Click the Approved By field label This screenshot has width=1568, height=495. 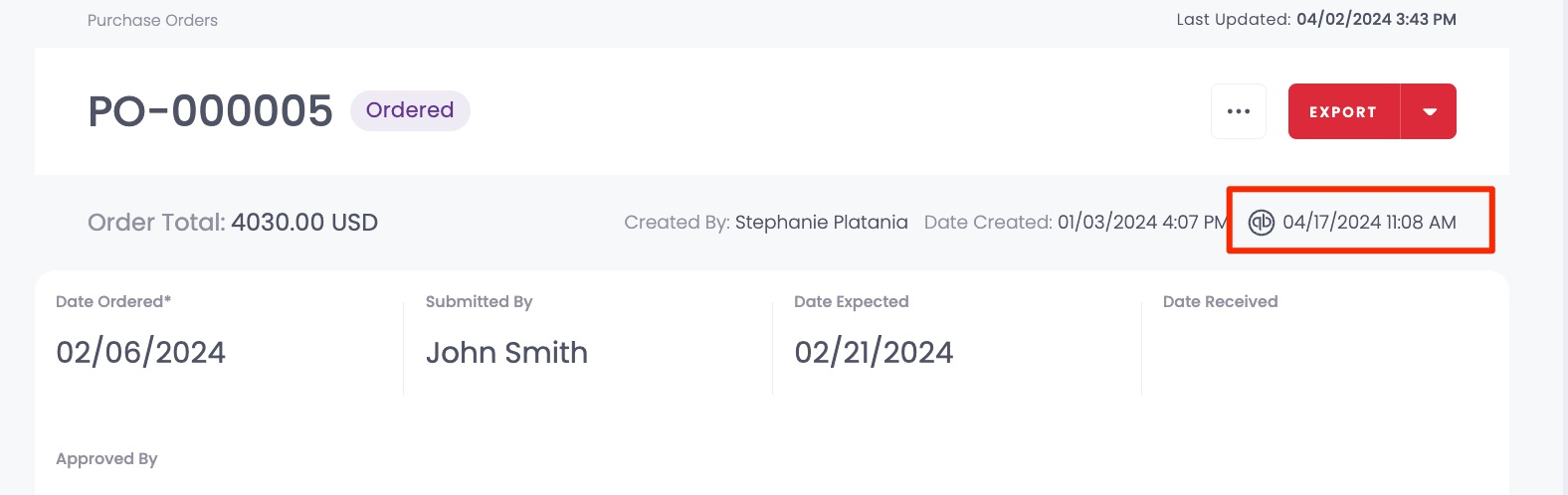[x=106, y=459]
